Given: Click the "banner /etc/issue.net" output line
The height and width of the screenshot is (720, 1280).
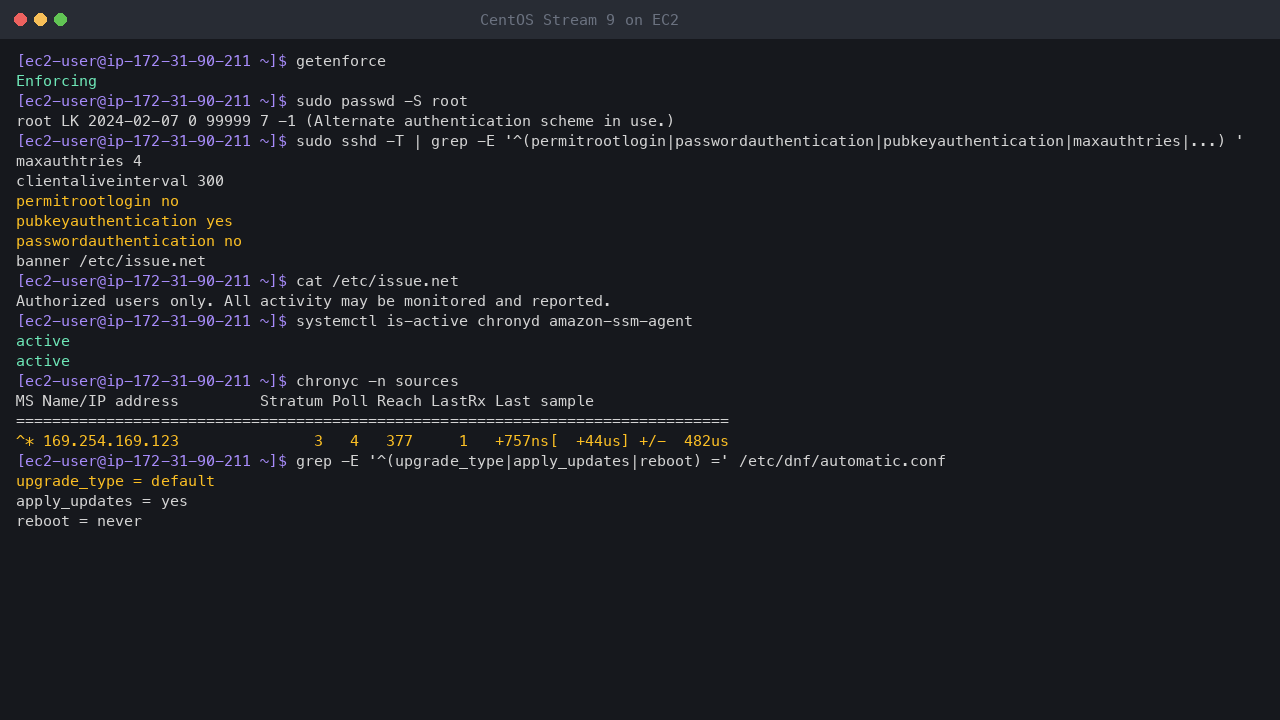Looking at the screenshot, I should pyautogui.click(x=111, y=261).
